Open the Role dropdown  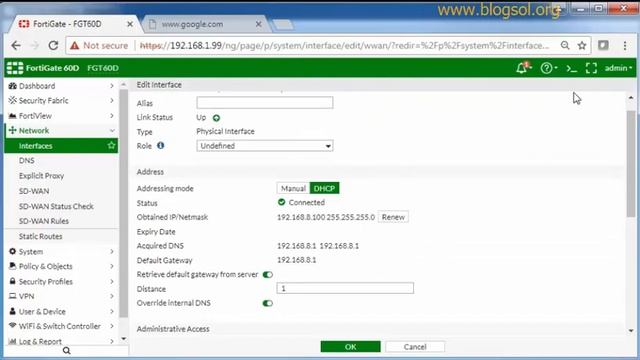pos(264,146)
